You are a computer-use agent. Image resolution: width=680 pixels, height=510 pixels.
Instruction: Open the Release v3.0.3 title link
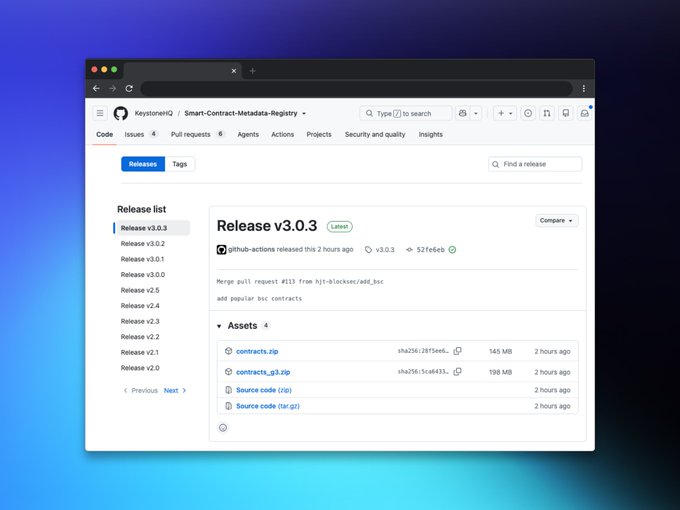click(x=267, y=226)
